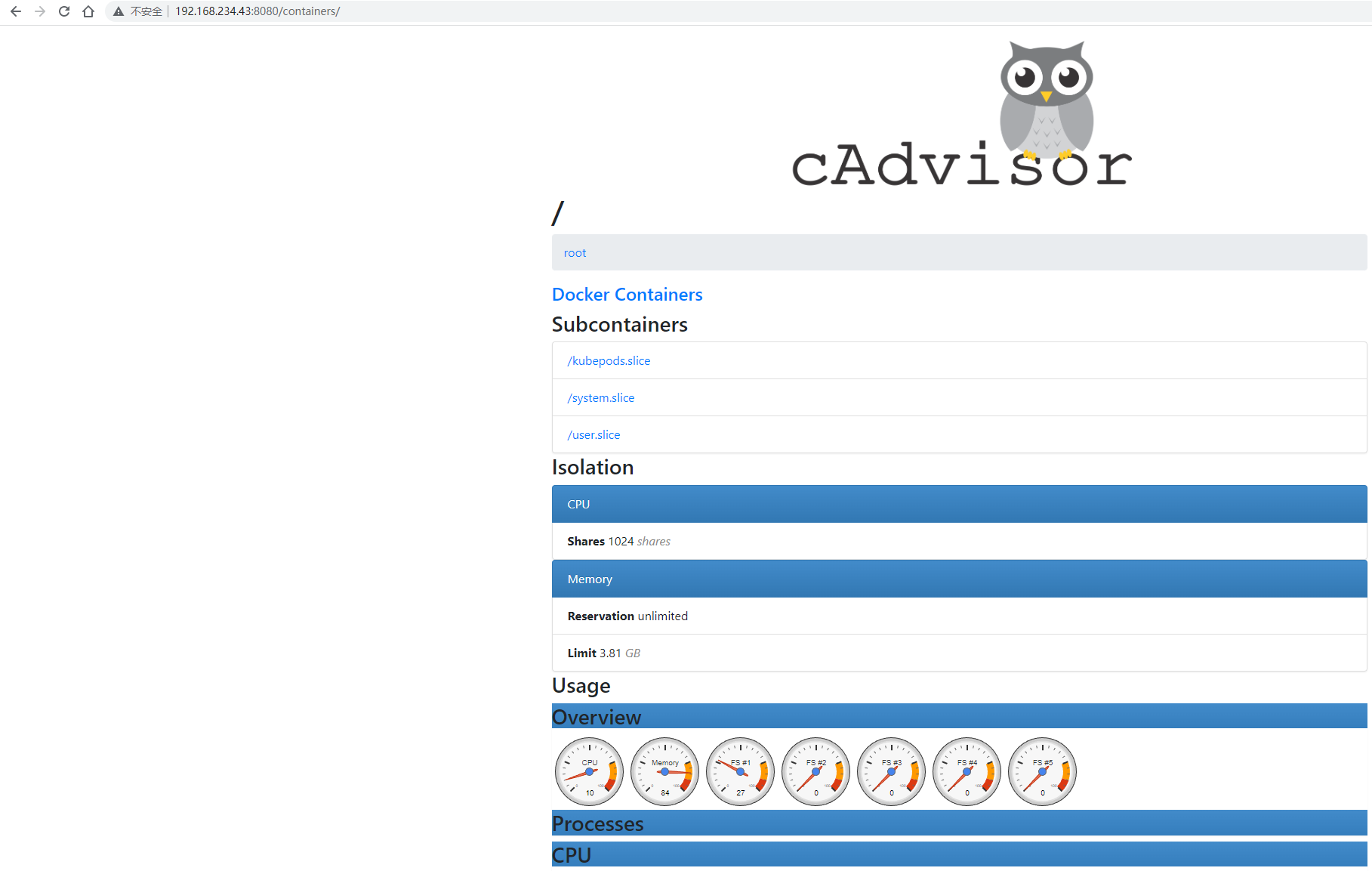
Task: Click the Overview usage section header
Action: [x=959, y=716]
